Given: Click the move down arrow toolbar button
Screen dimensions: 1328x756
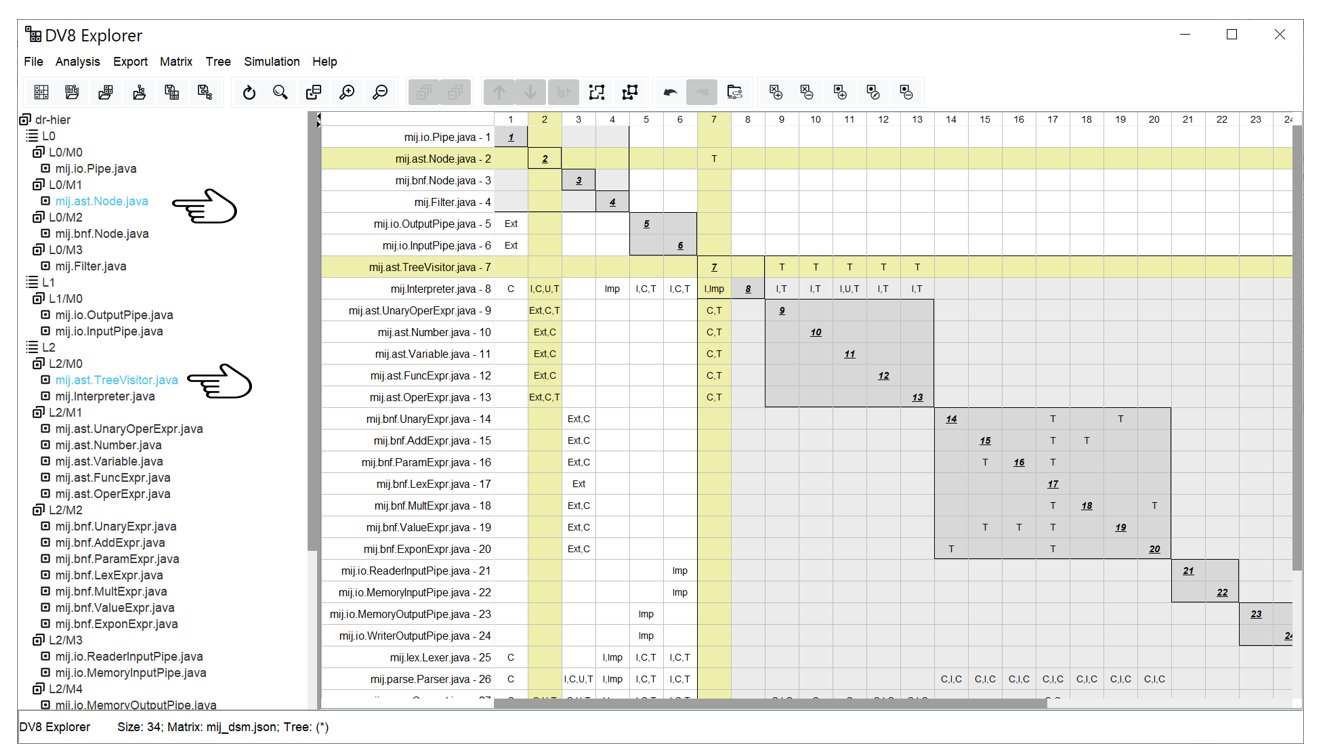Looking at the screenshot, I should [530, 92].
